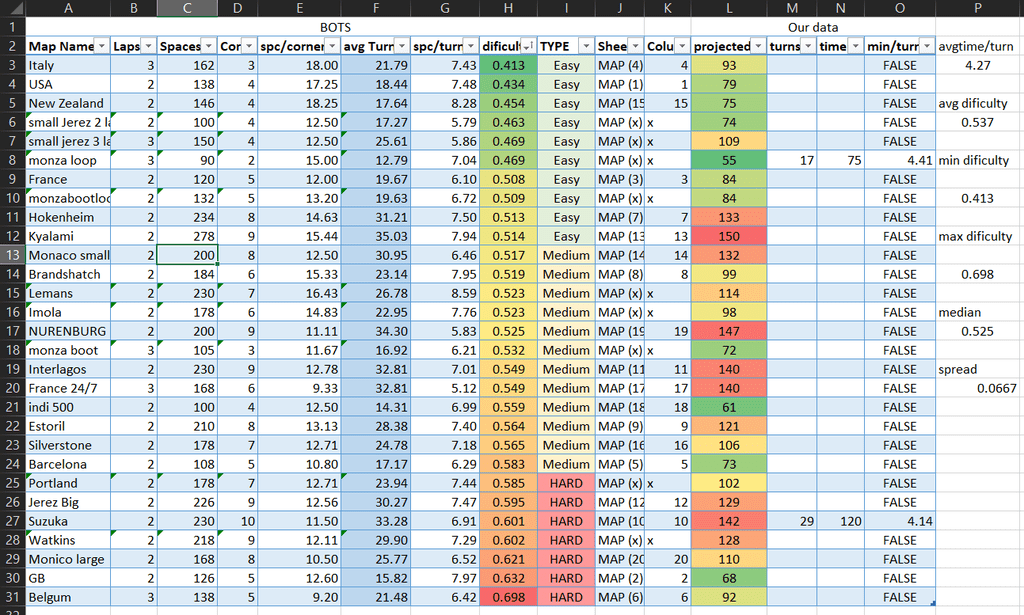Select column P header
The height and width of the screenshot is (615, 1024).
coord(978,8)
